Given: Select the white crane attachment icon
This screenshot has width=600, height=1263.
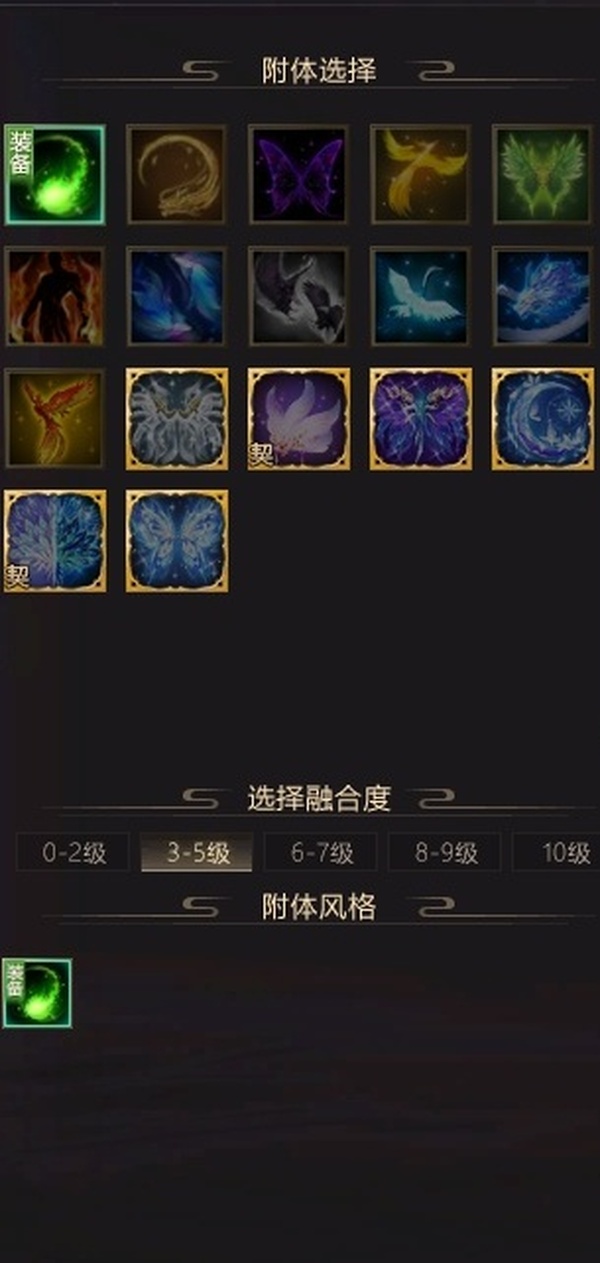Looking at the screenshot, I should pyautogui.click(x=420, y=296).
